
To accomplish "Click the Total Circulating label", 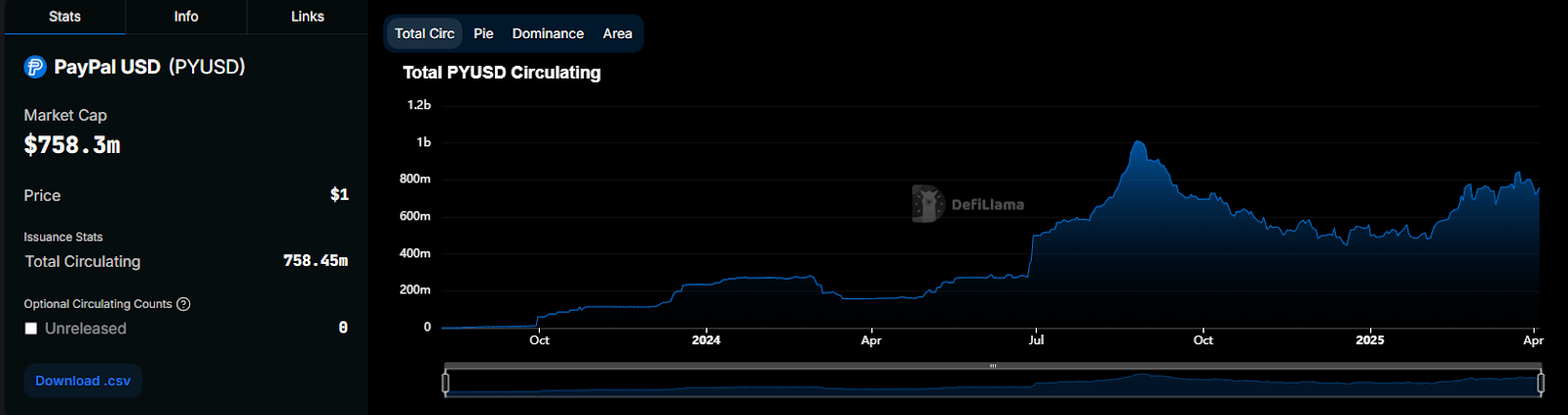I will [82, 262].
